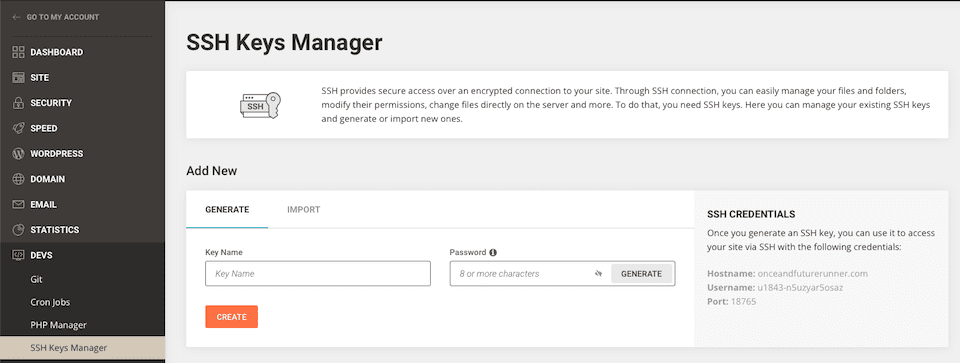960x363 pixels.
Task: Click the Add New heading
Action: coord(211,171)
